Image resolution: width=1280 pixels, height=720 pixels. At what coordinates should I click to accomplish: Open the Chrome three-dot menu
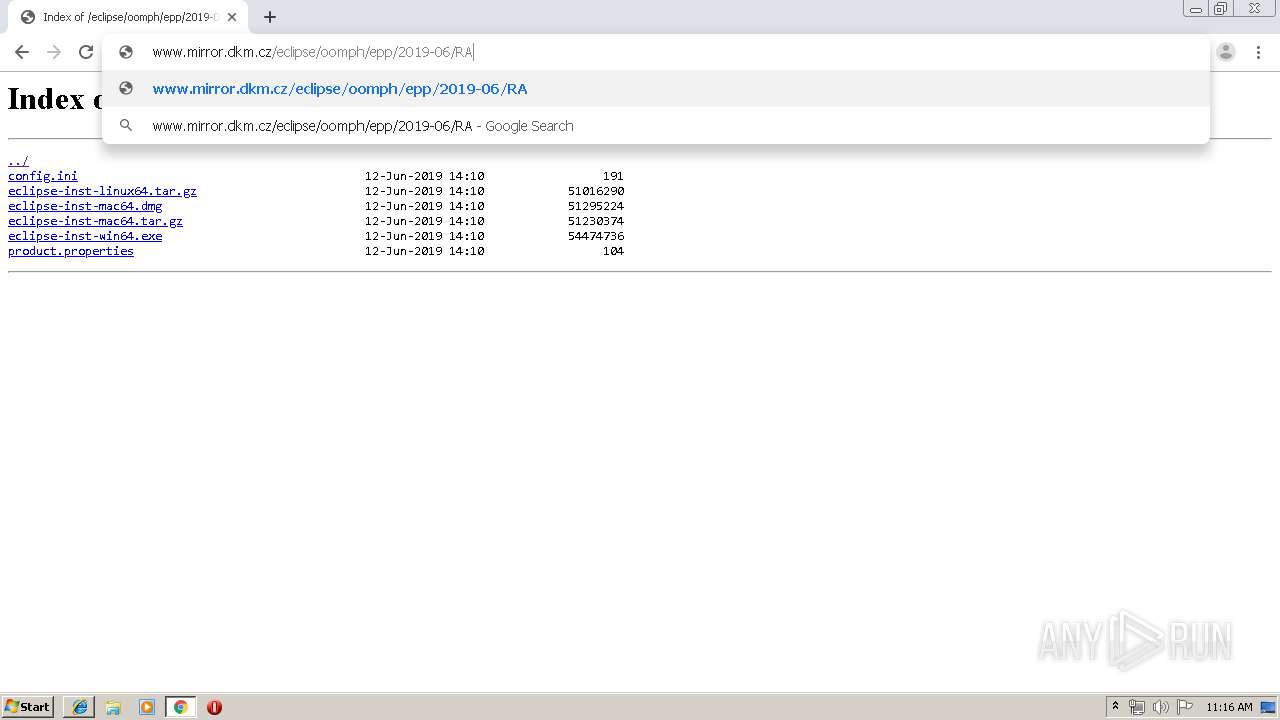pyautogui.click(x=1258, y=52)
